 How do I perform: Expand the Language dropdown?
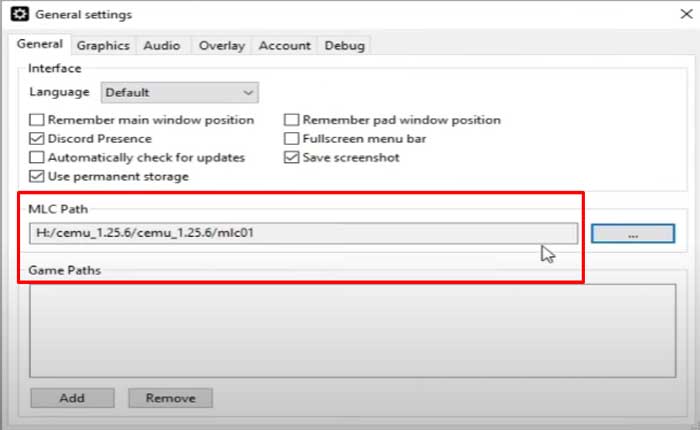[x=180, y=92]
